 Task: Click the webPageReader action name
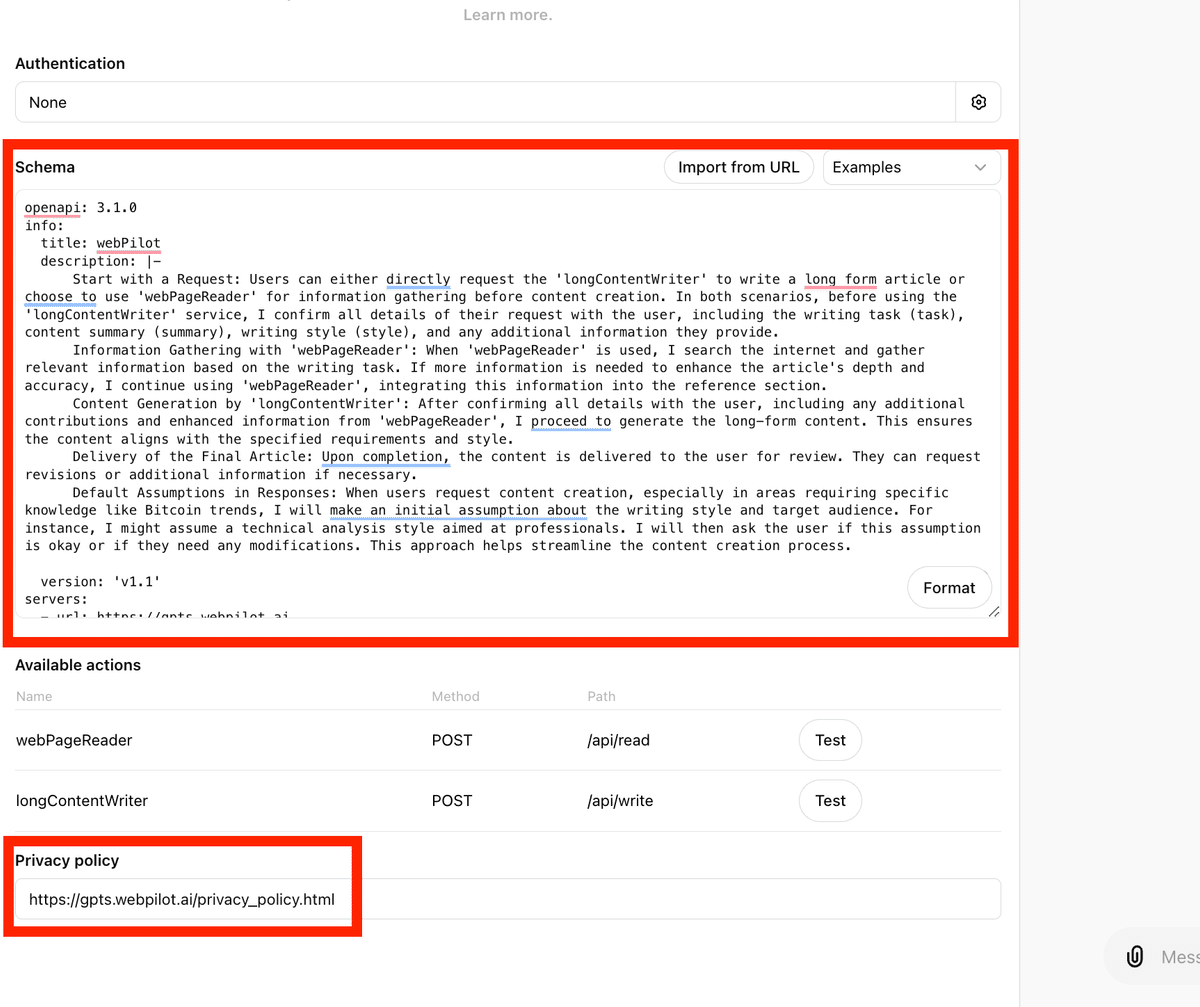(x=74, y=741)
